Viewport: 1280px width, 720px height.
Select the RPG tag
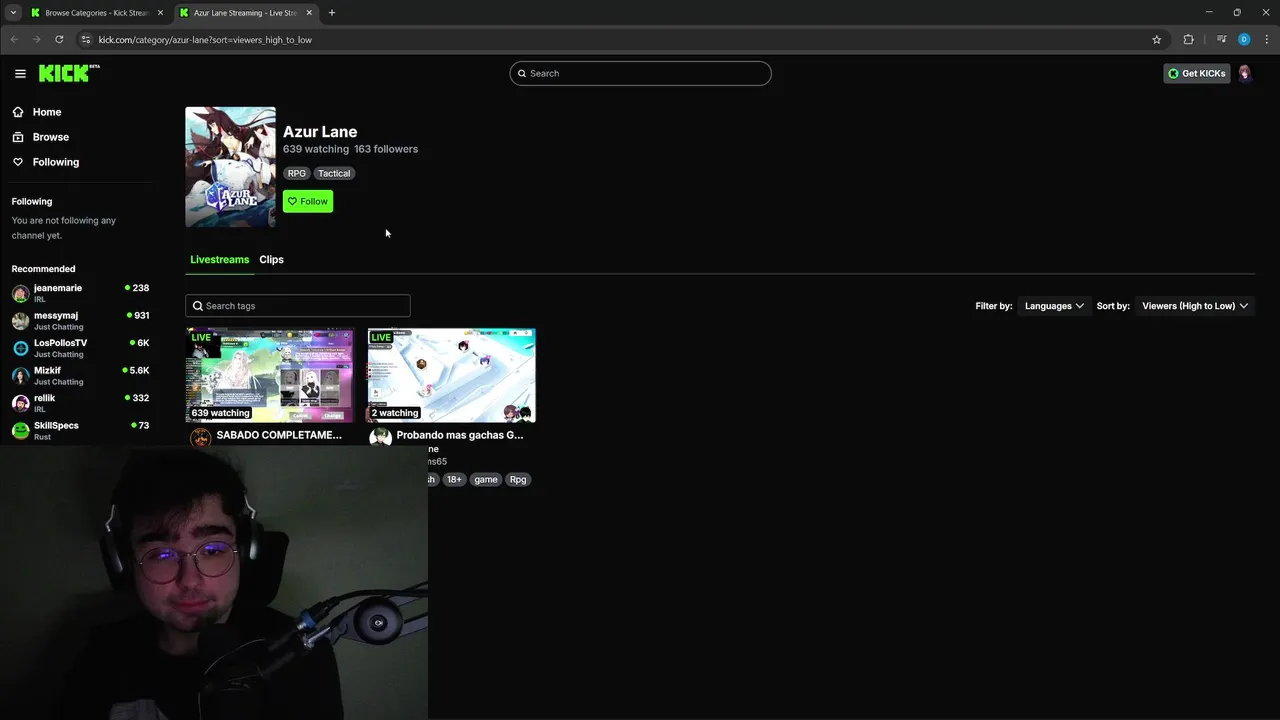297,173
